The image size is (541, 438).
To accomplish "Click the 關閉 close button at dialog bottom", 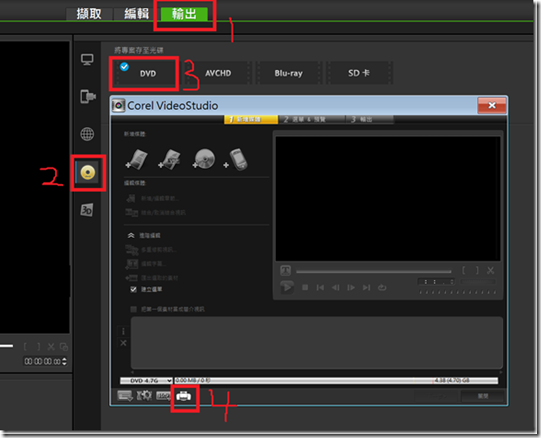I will pyautogui.click(x=483, y=396).
